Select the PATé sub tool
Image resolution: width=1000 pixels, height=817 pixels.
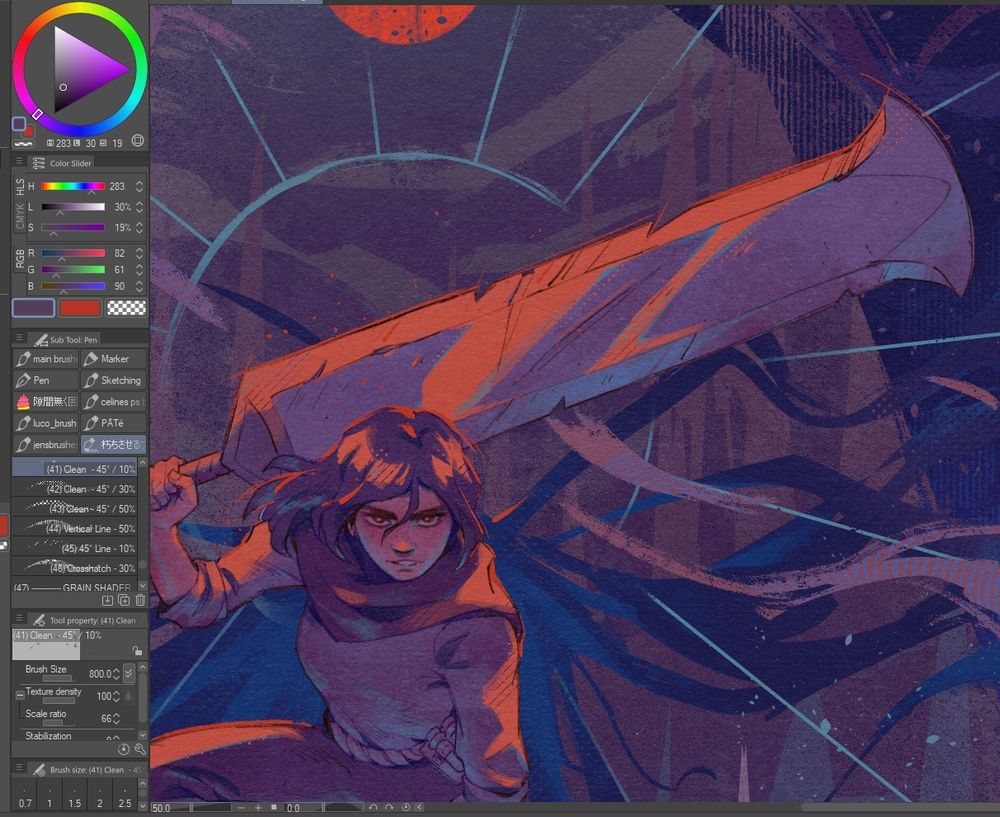[x=113, y=423]
